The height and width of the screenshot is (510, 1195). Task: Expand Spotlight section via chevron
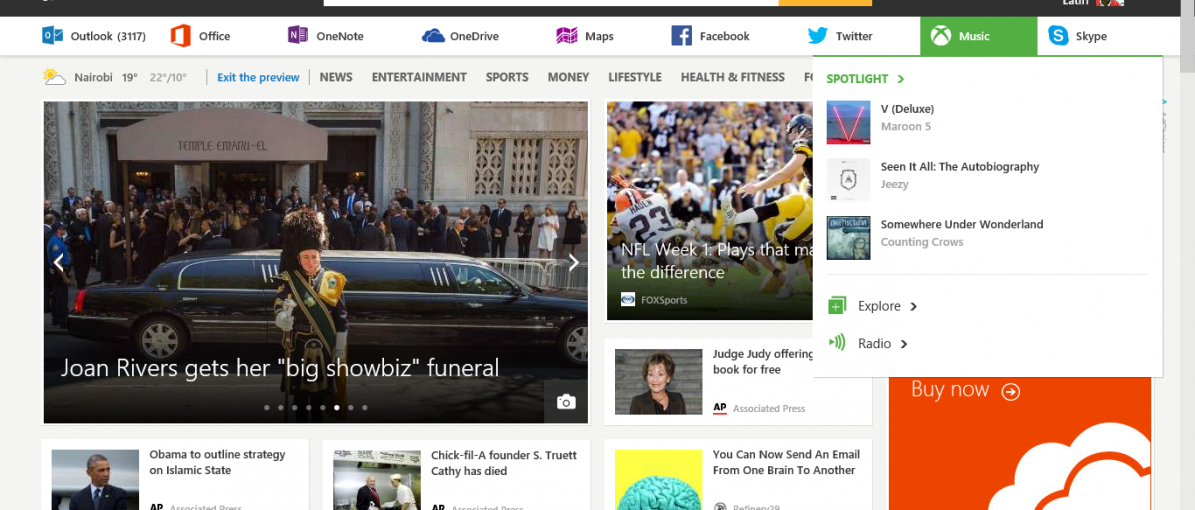click(x=901, y=79)
